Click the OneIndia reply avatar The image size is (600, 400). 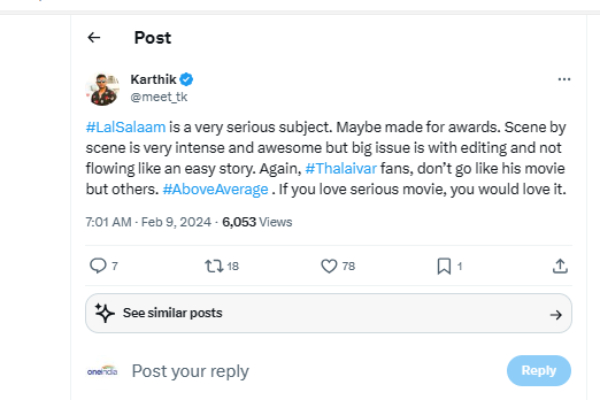coord(103,371)
